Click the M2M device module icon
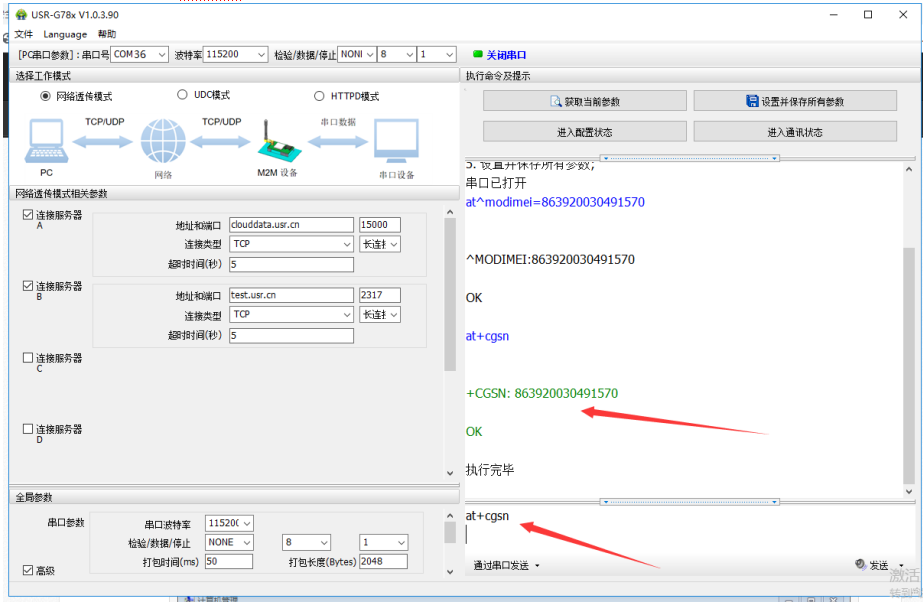 click(x=276, y=141)
